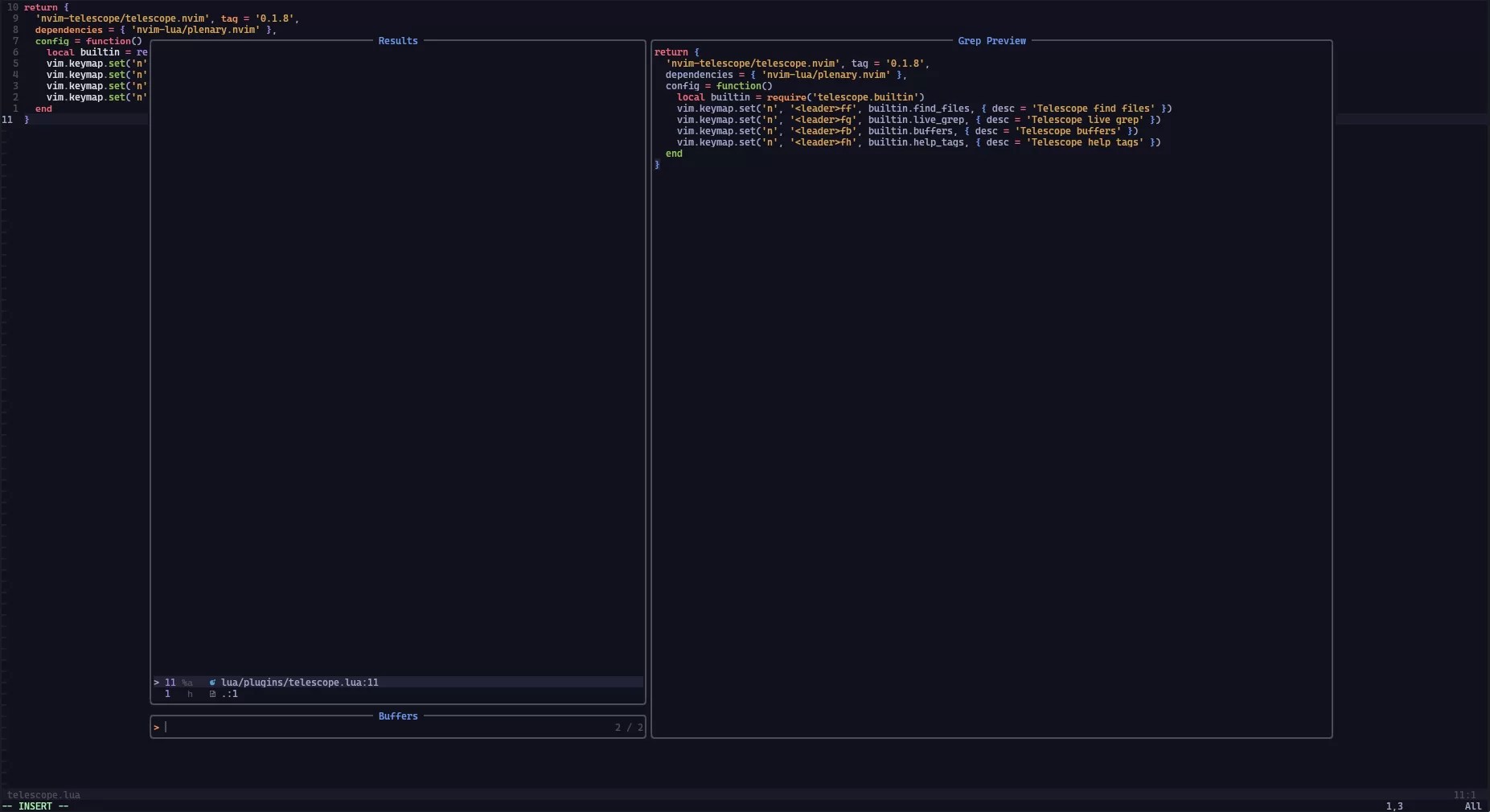This screenshot has height=812, width=1490.
Task: Click 'local builtin' in the background editor
Action: tap(83, 52)
